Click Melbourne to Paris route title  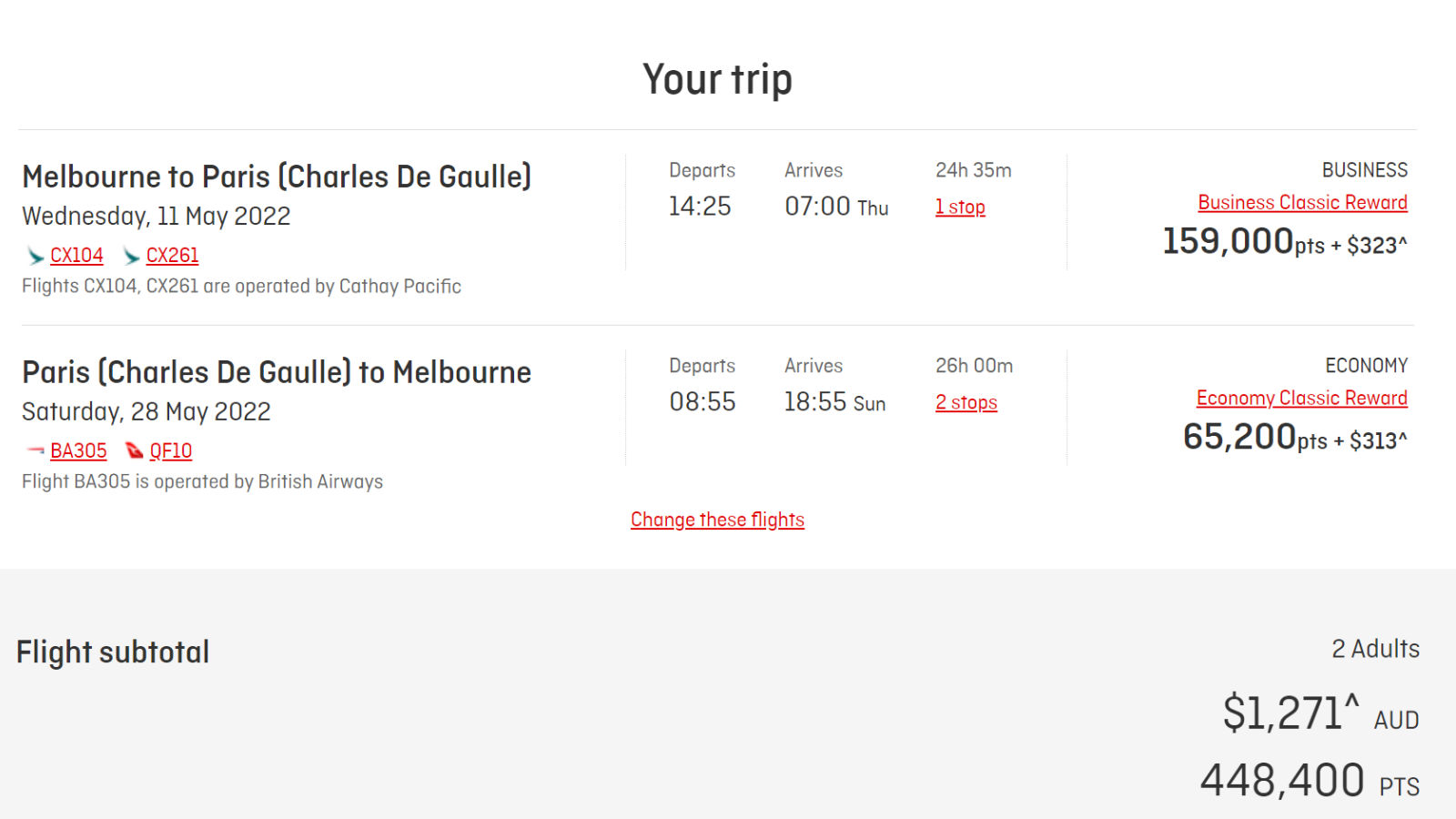(x=277, y=177)
